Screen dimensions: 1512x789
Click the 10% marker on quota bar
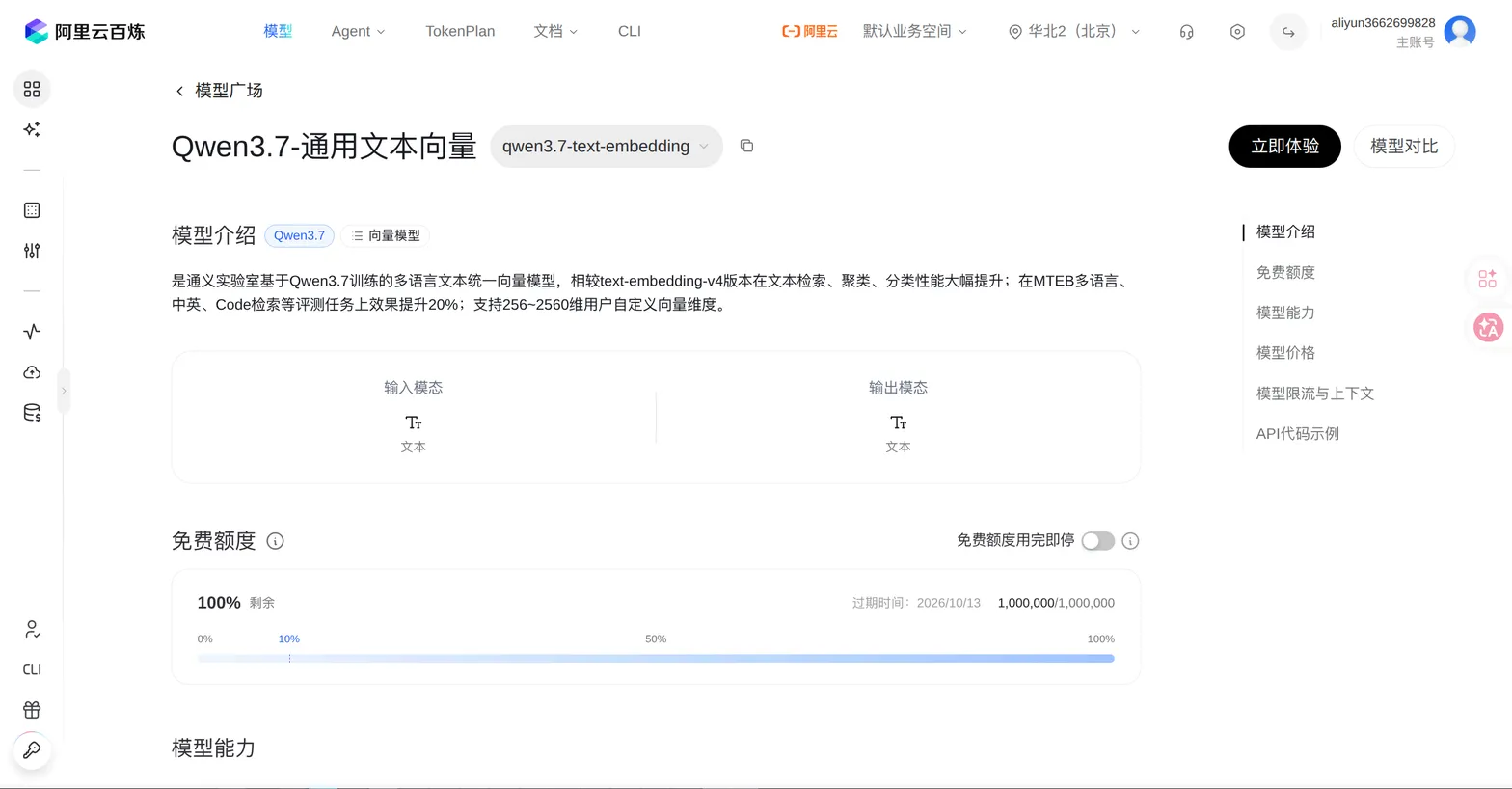pos(289,639)
